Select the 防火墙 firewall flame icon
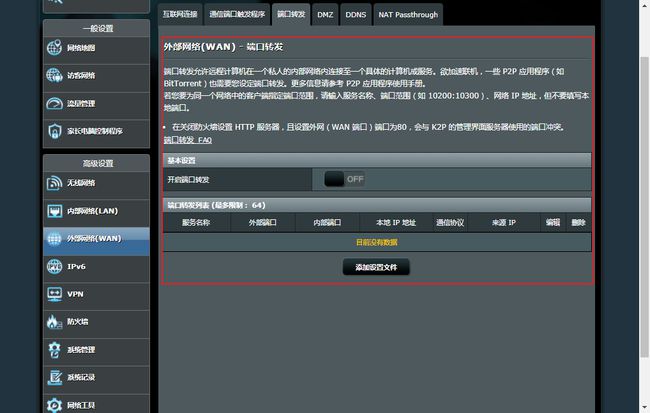Screen dimensions: 650x413 coord(54,322)
